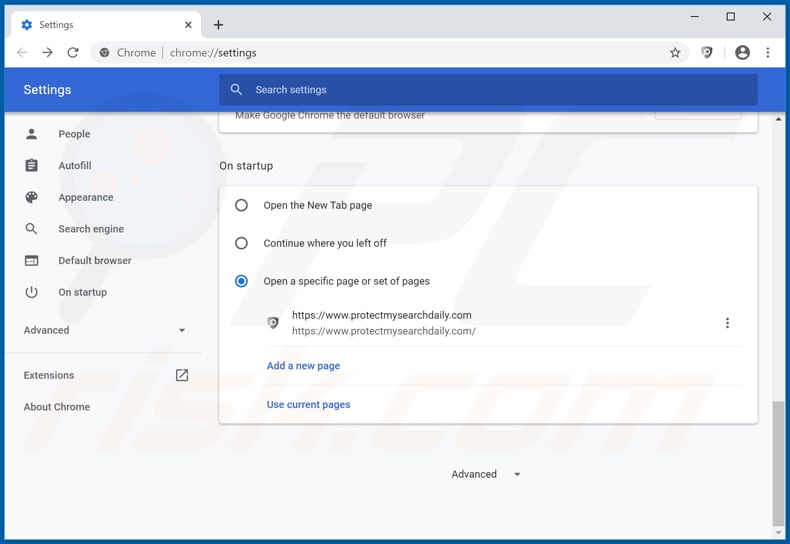Screen dimensions: 790x544
Task: Click Use current pages link
Action: click(x=308, y=404)
